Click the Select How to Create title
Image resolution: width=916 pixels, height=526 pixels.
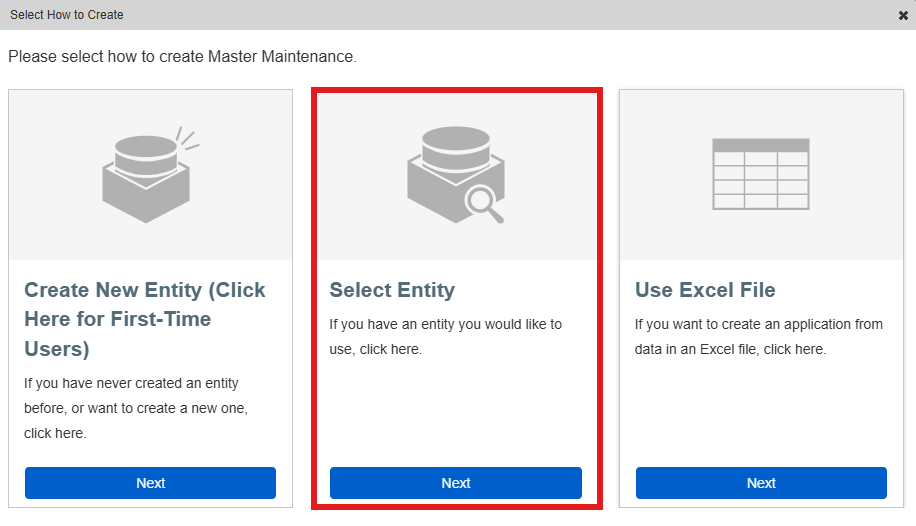click(x=67, y=15)
